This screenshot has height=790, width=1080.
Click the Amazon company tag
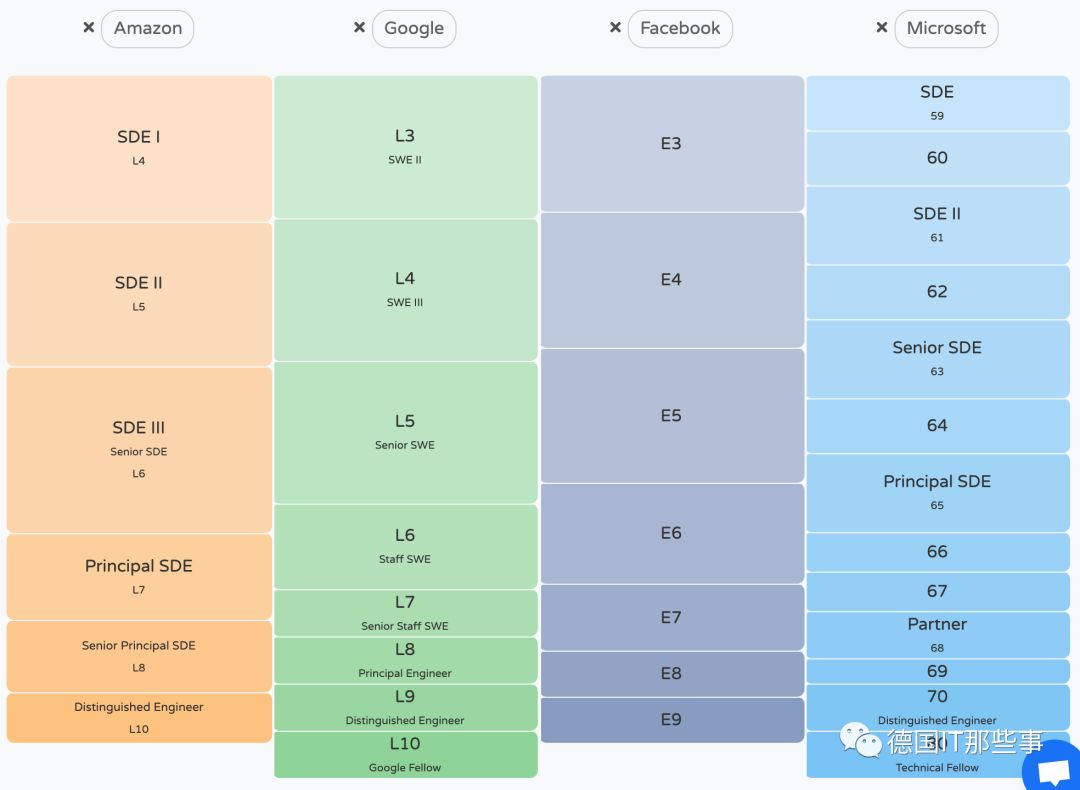click(148, 29)
